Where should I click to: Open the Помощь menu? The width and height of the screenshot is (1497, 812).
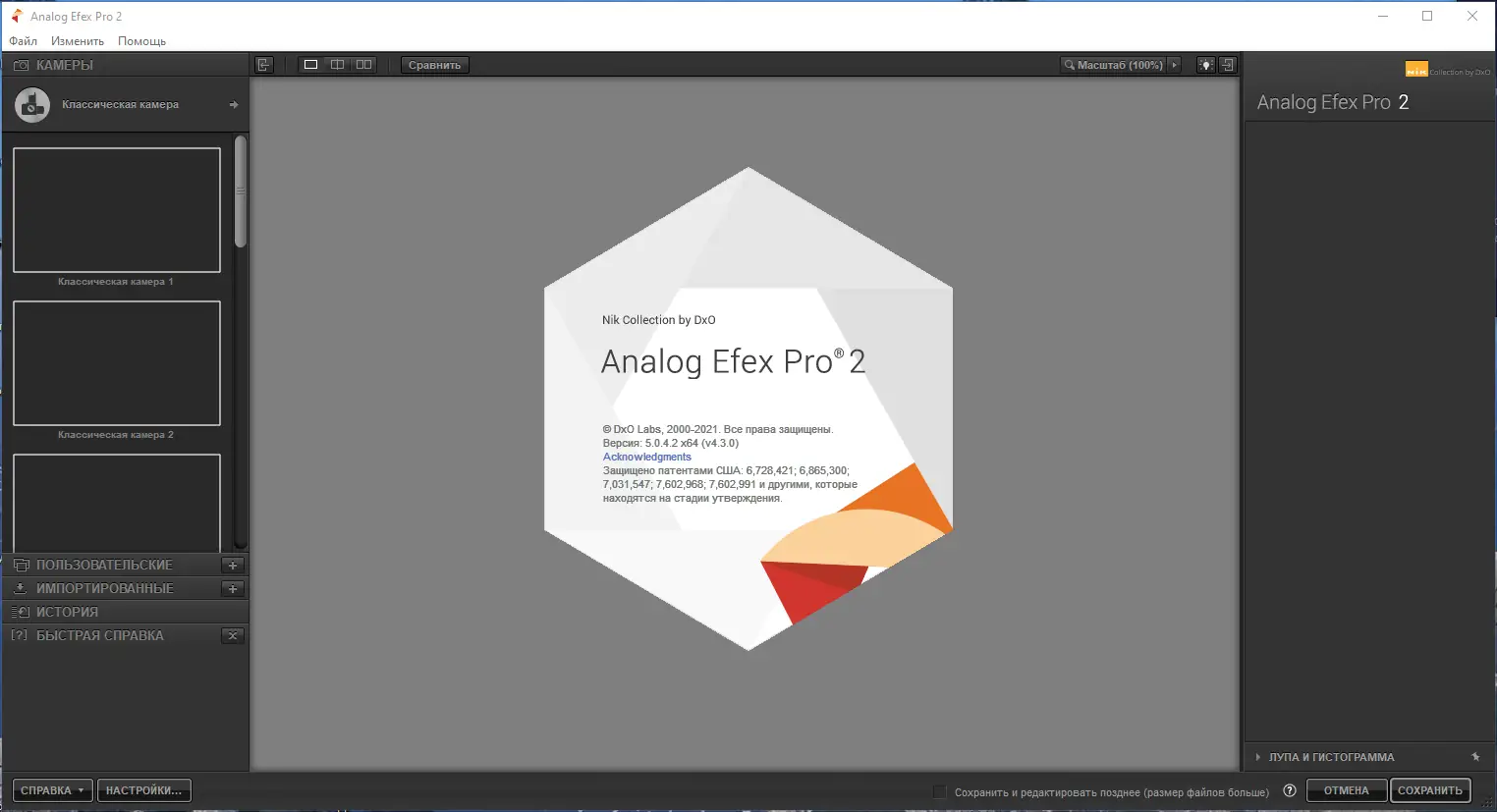[142, 41]
